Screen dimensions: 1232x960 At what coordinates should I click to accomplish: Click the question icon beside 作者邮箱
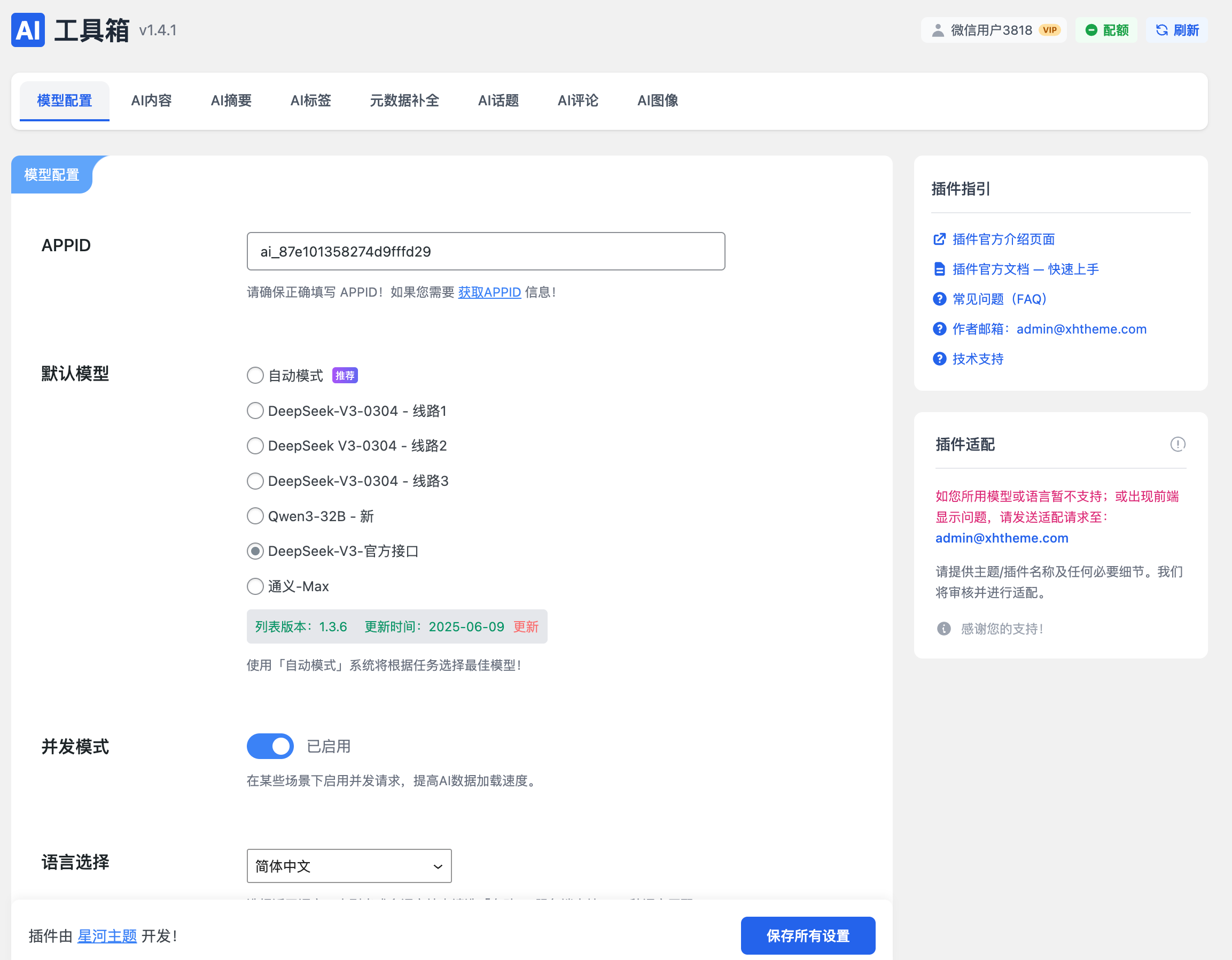939,329
